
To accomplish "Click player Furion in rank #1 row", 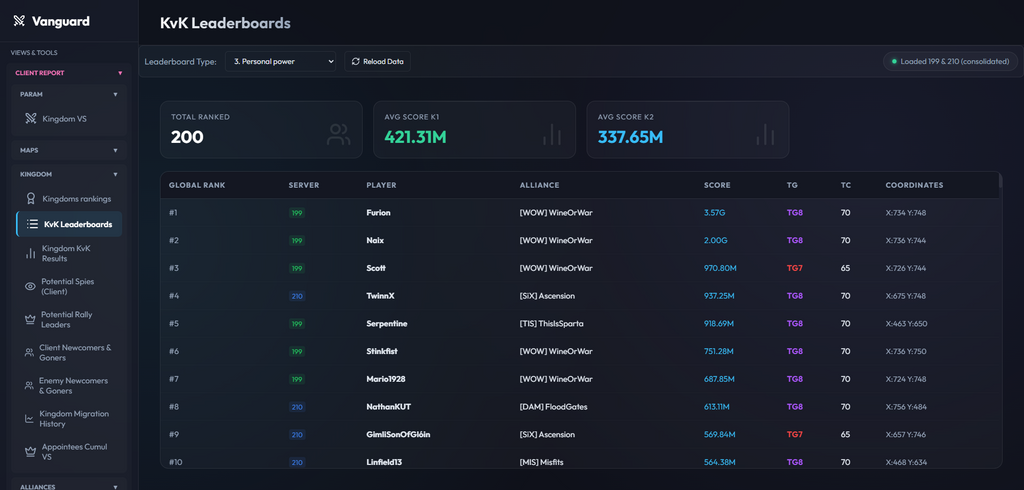I will (379, 213).
